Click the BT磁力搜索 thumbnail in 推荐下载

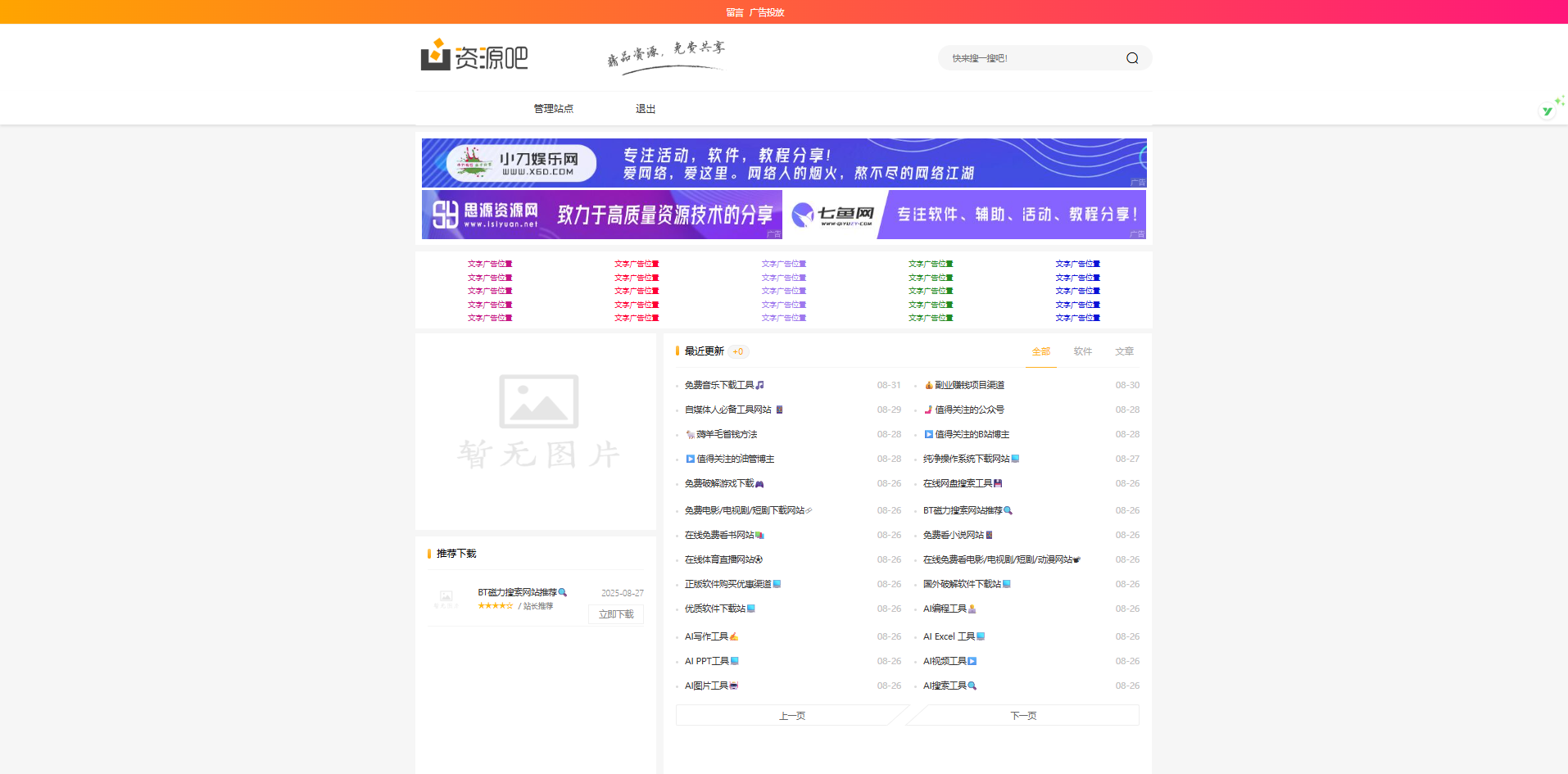(x=446, y=599)
